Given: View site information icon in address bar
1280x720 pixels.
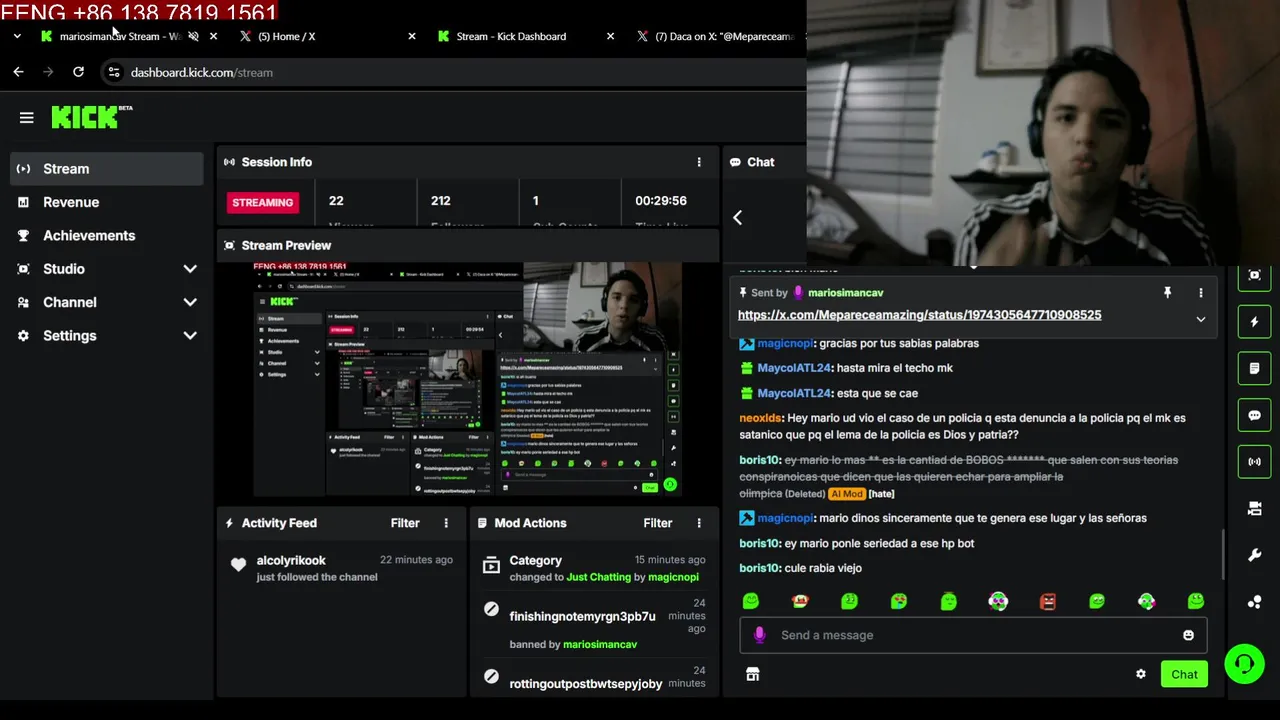Looking at the screenshot, I should [114, 72].
